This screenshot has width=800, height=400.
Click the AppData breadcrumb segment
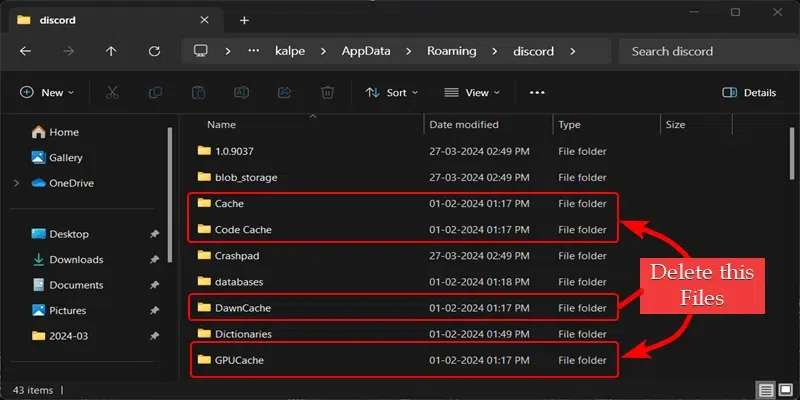[366, 51]
